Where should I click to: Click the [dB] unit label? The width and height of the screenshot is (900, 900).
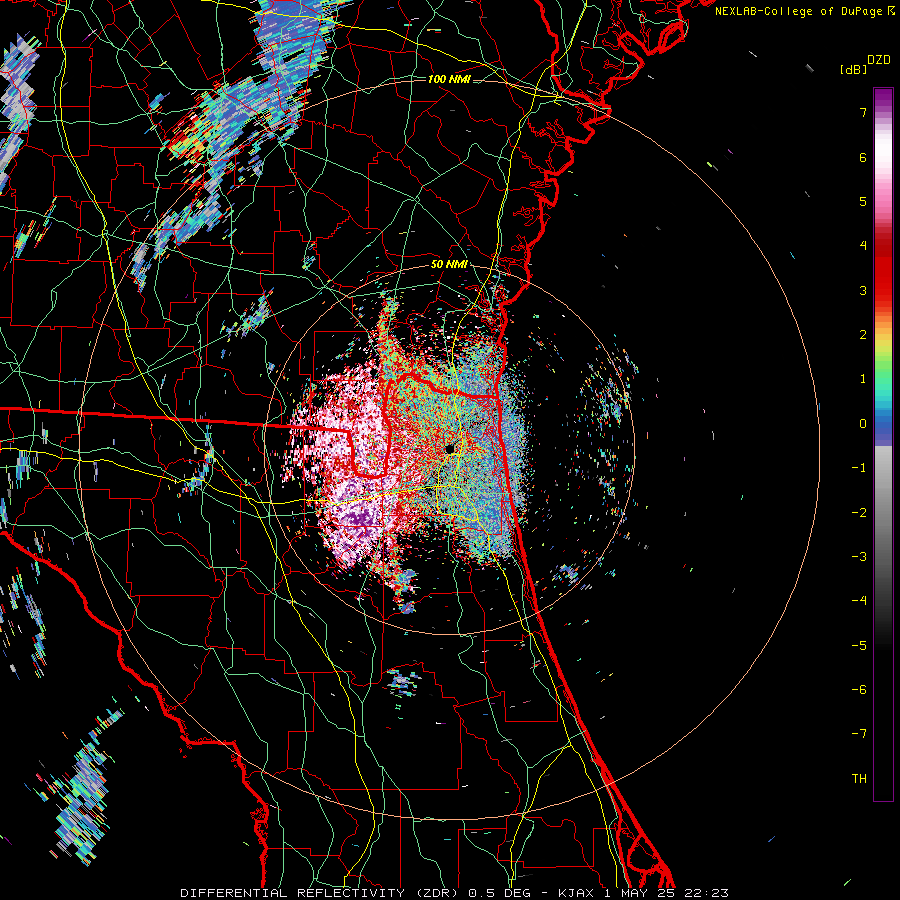[853, 69]
